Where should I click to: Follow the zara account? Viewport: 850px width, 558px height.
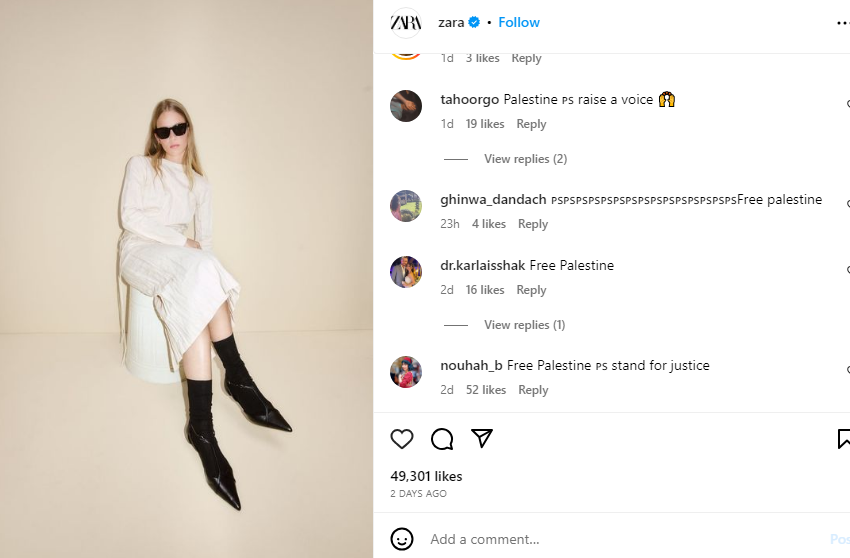click(x=519, y=22)
